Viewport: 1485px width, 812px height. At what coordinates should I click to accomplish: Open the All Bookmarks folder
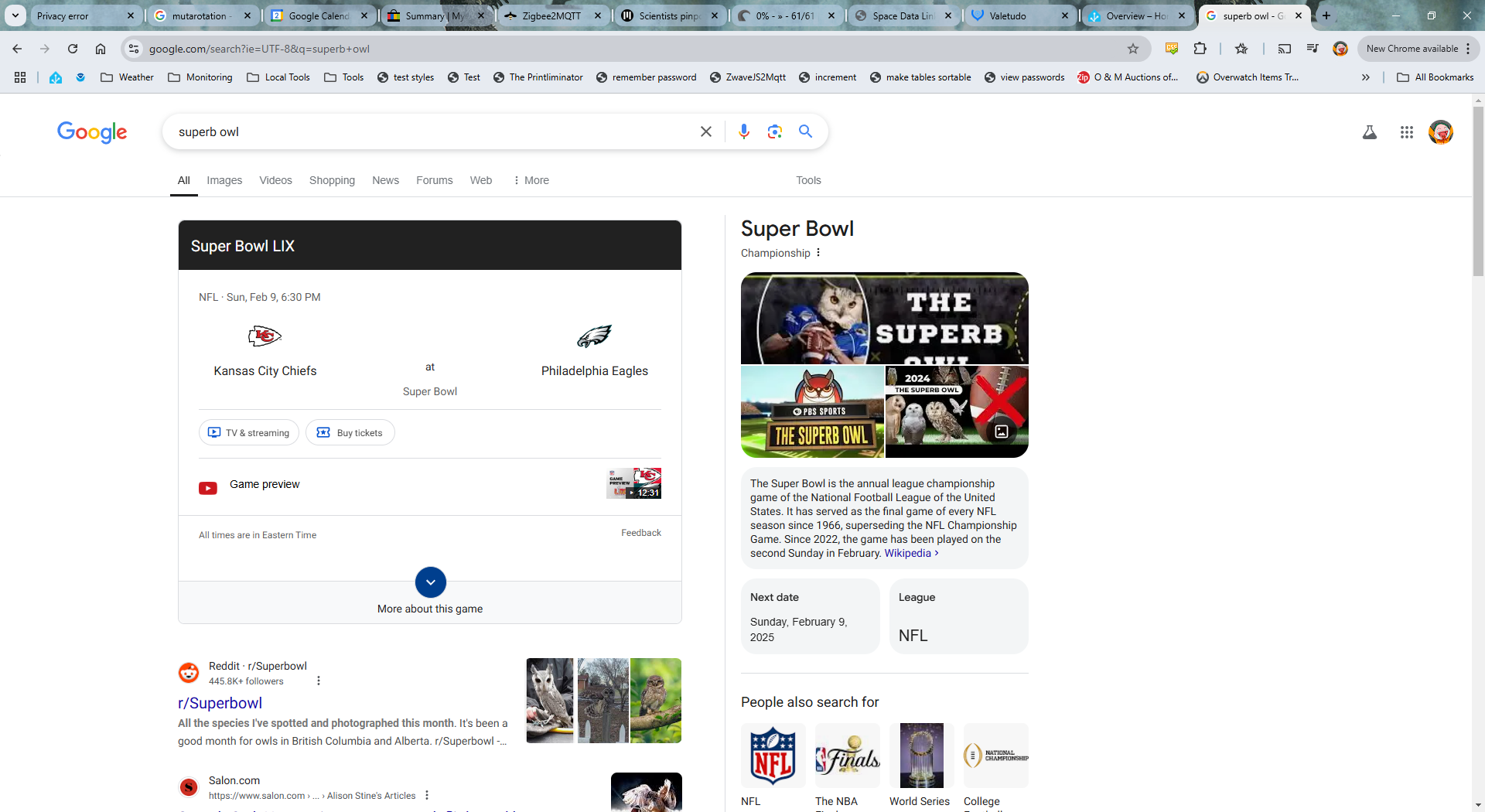tap(1435, 77)
